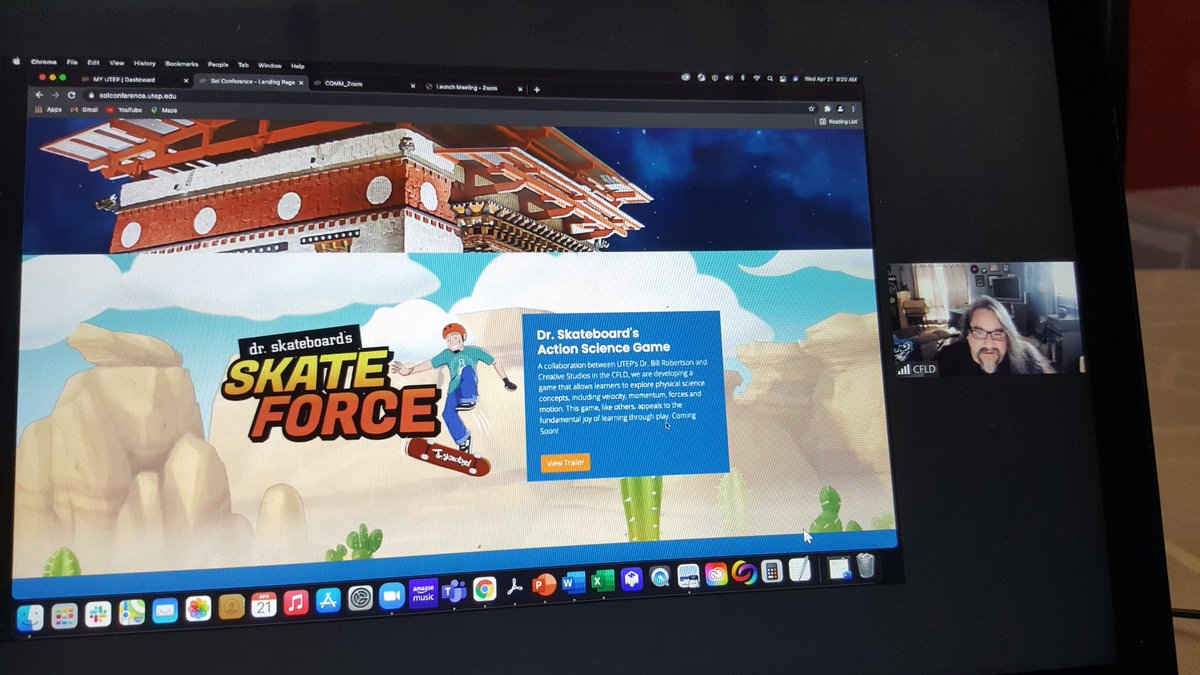Viewport: 1200px width, 675px height.
Task: Open the Reading List
Action: [838, 121]
